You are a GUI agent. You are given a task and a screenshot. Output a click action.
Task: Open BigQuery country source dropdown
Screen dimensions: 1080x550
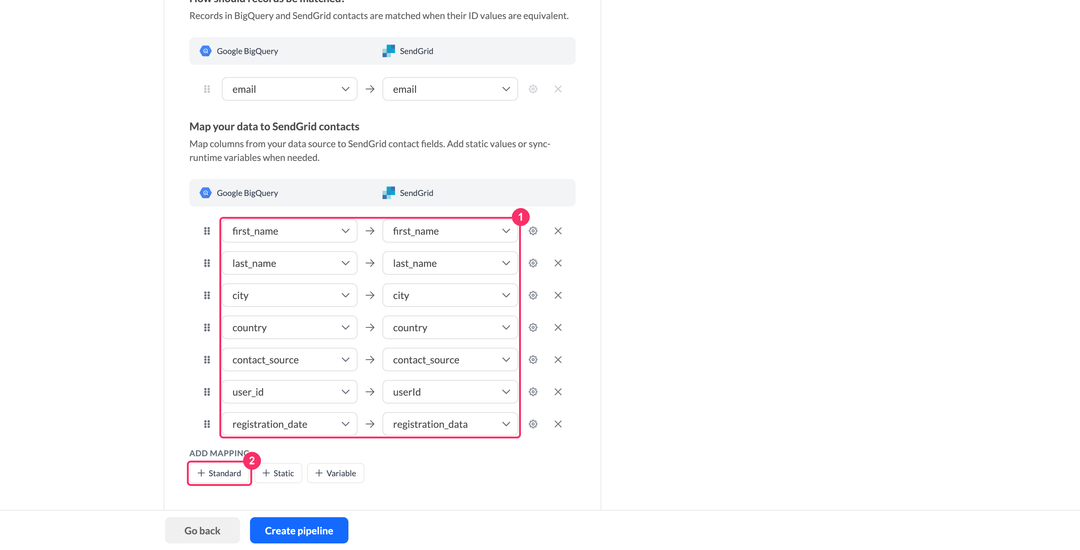pyautogui.click(x=289, y=328)
